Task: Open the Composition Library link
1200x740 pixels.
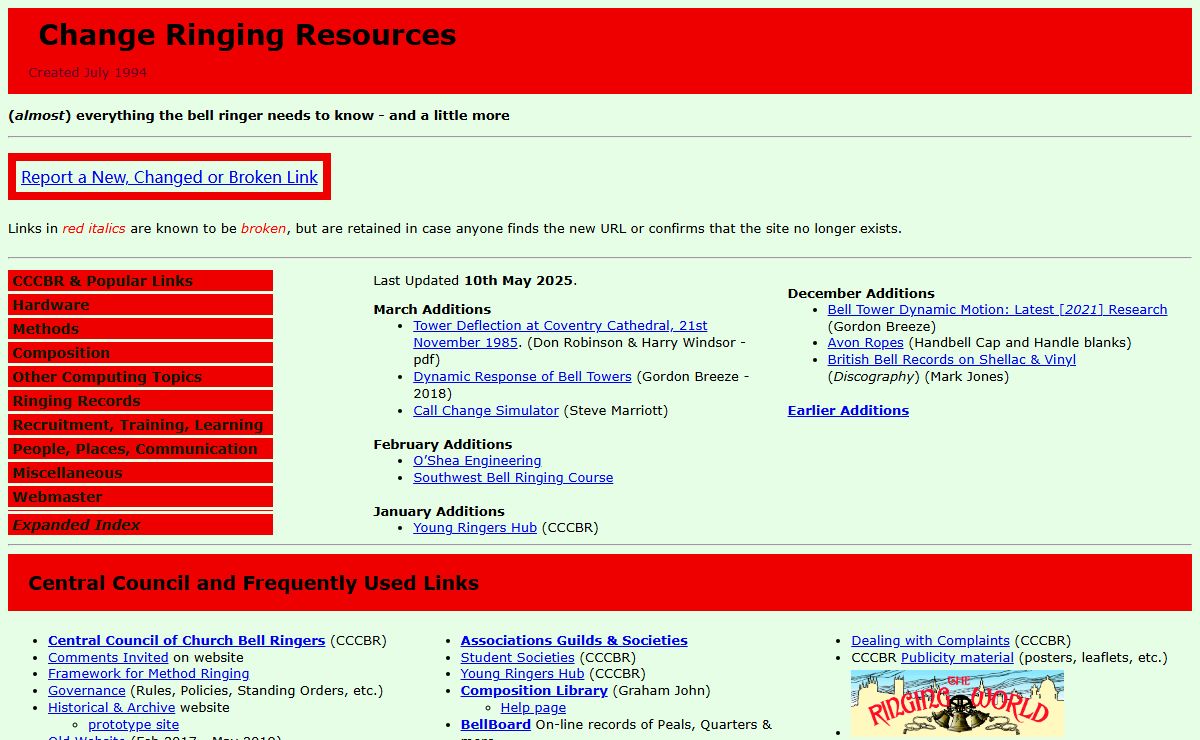Action: 534,690
